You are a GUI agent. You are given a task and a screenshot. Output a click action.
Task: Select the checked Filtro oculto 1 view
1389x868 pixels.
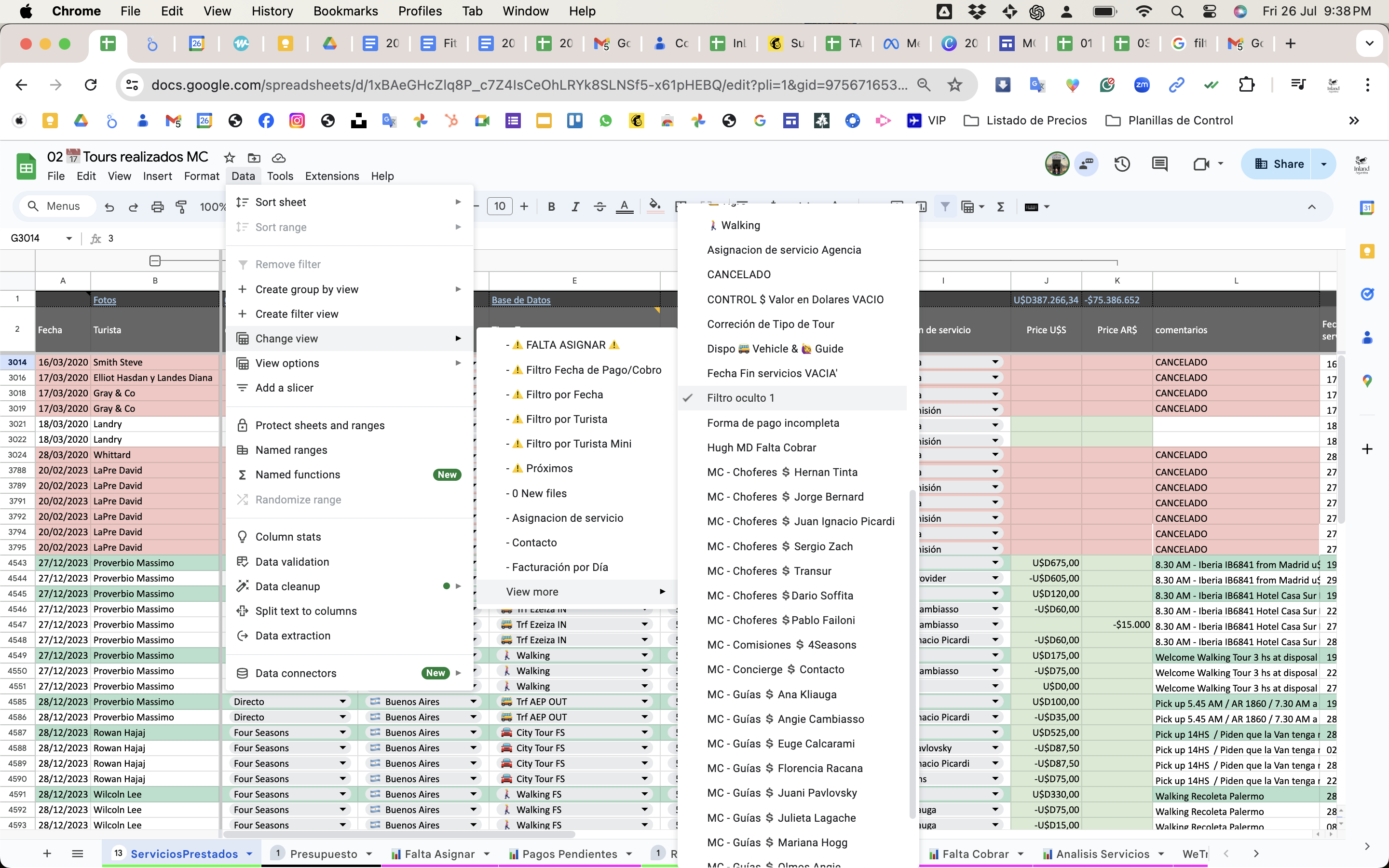[x=740, y=398]
